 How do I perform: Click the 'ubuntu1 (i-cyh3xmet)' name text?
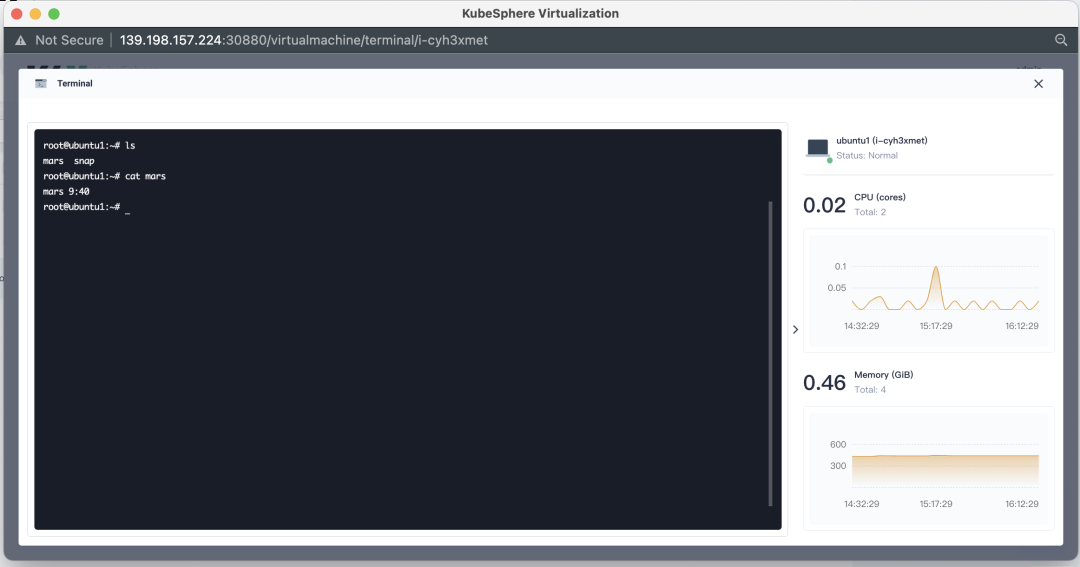(882, 141)
